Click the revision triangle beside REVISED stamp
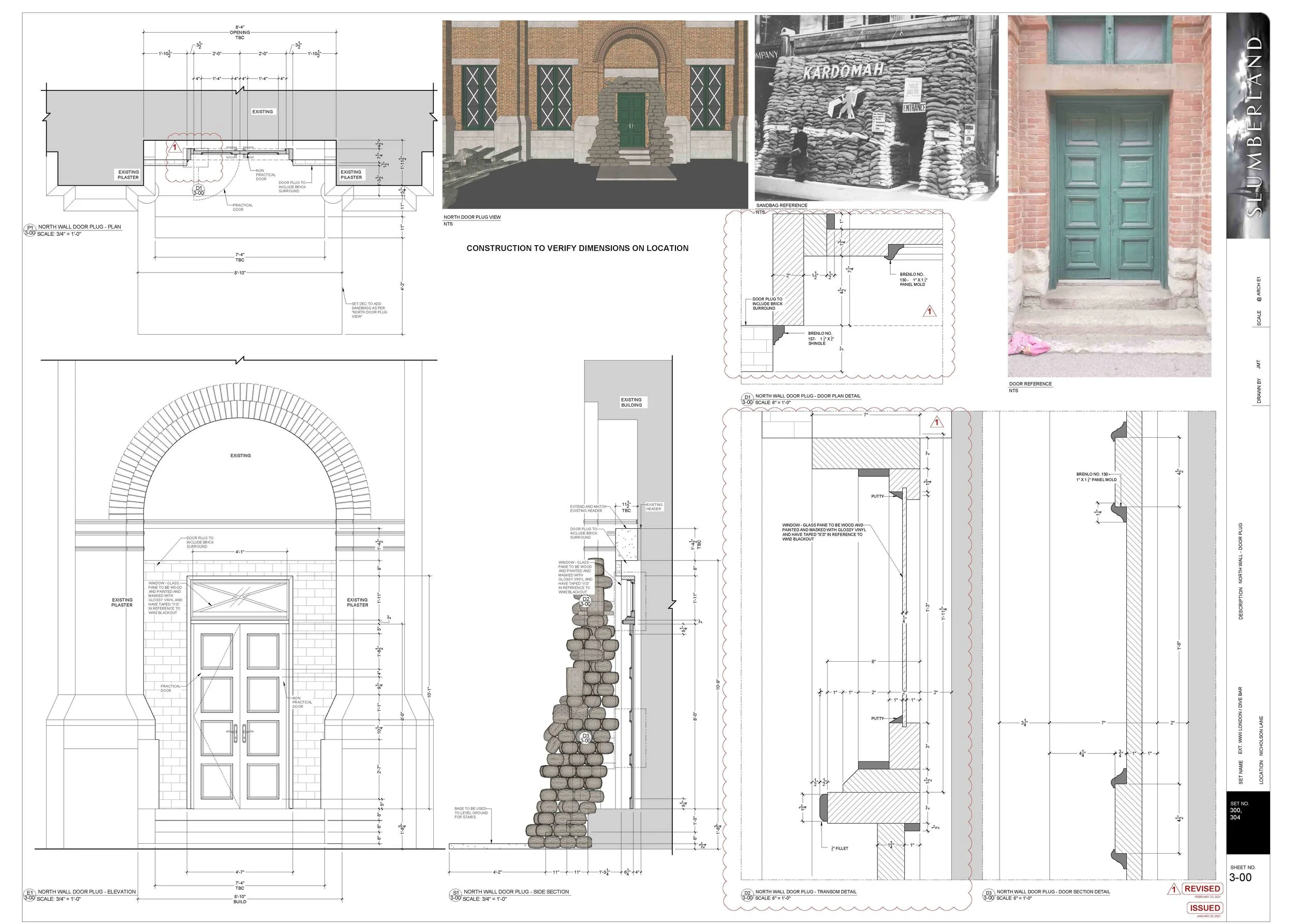The height and width of the screenshot is (924, 1294). pos(1173,889)
